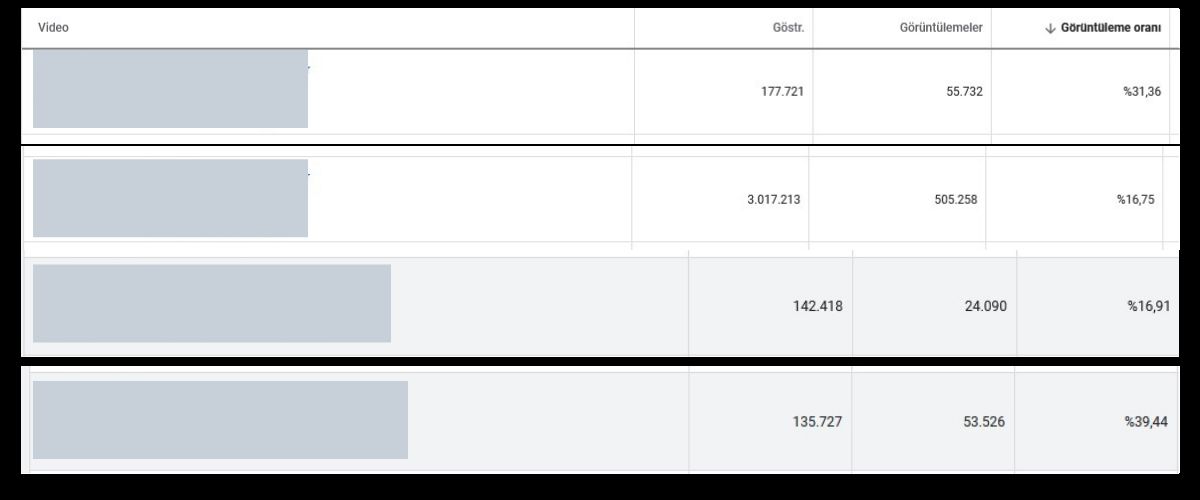
Task: Select the 3.017.213 impressions cell
Action: point(773,199)
